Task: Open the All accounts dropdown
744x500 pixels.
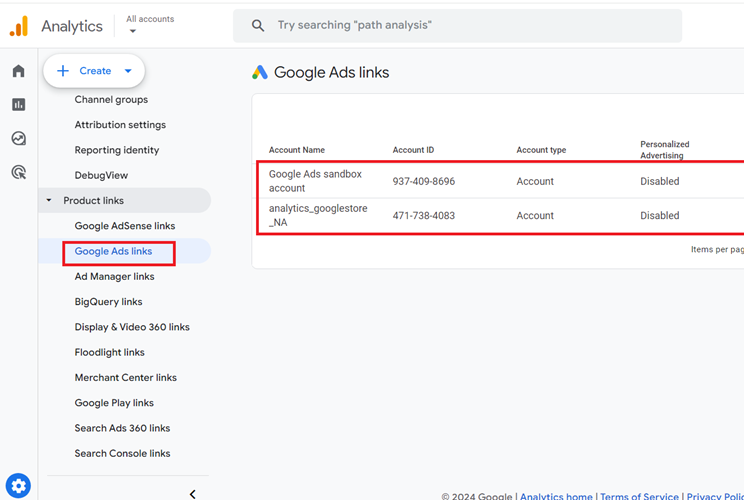Action: tap(150, 25)
